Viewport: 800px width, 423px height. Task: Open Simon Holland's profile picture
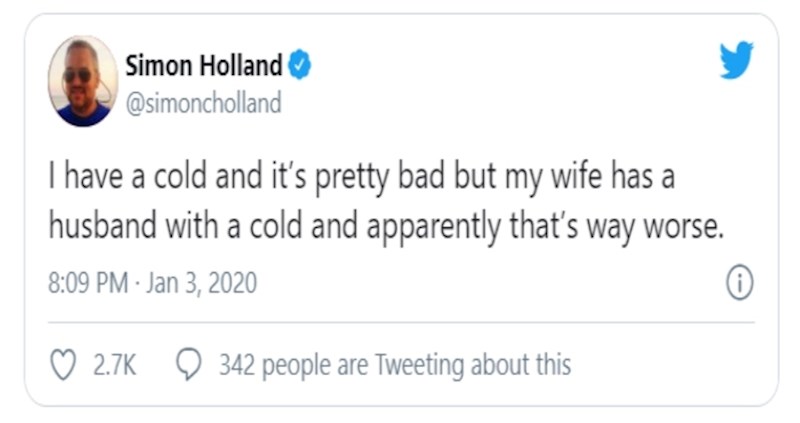(x=83, y=81)
